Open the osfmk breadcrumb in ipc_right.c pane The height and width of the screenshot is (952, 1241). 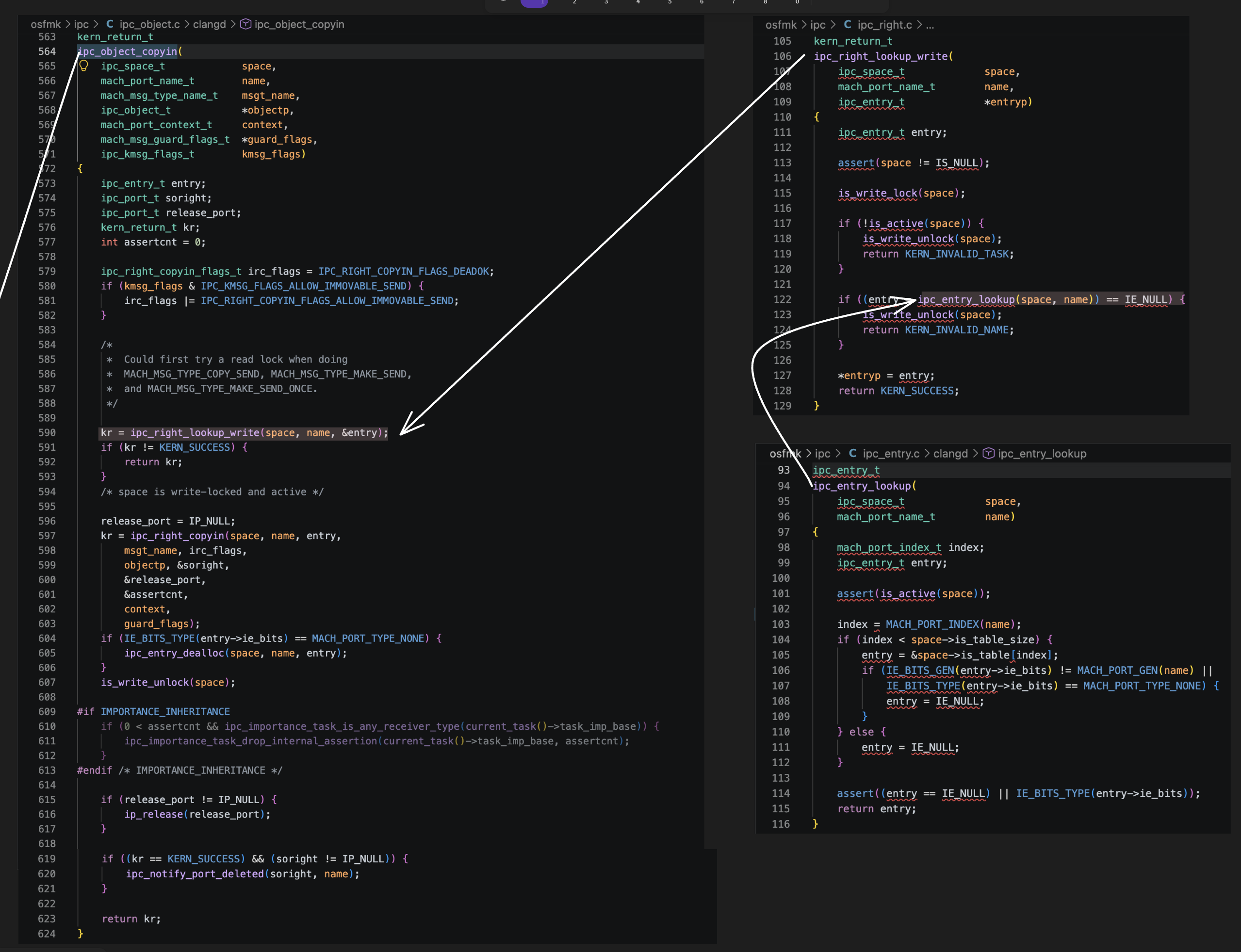pos(781,25)
